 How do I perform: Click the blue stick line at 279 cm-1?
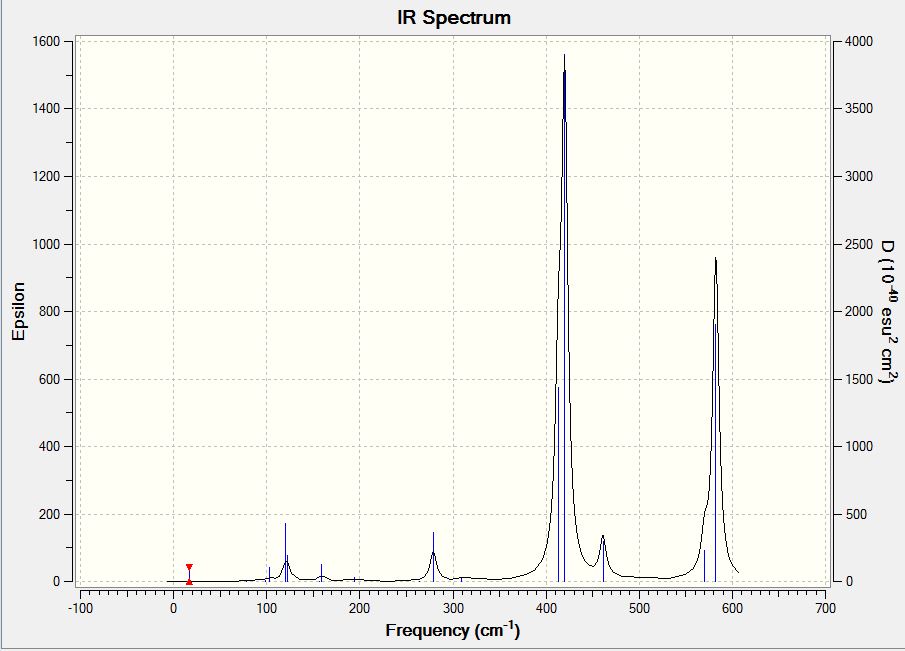[x=433, y=556]
